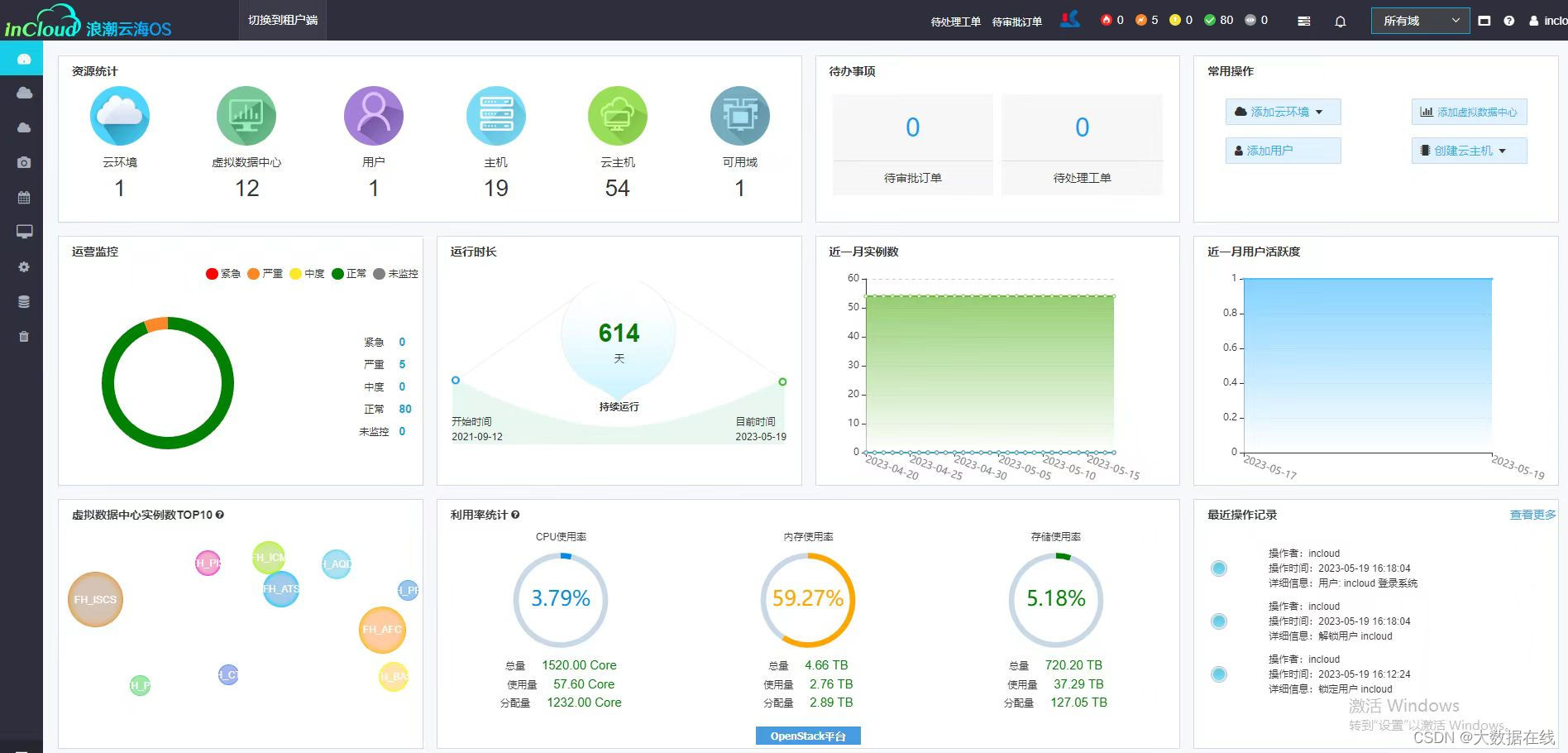The image size is (1568, 753).
Task: Click the 主机 server rack icon
Action: tap(496, 116)
